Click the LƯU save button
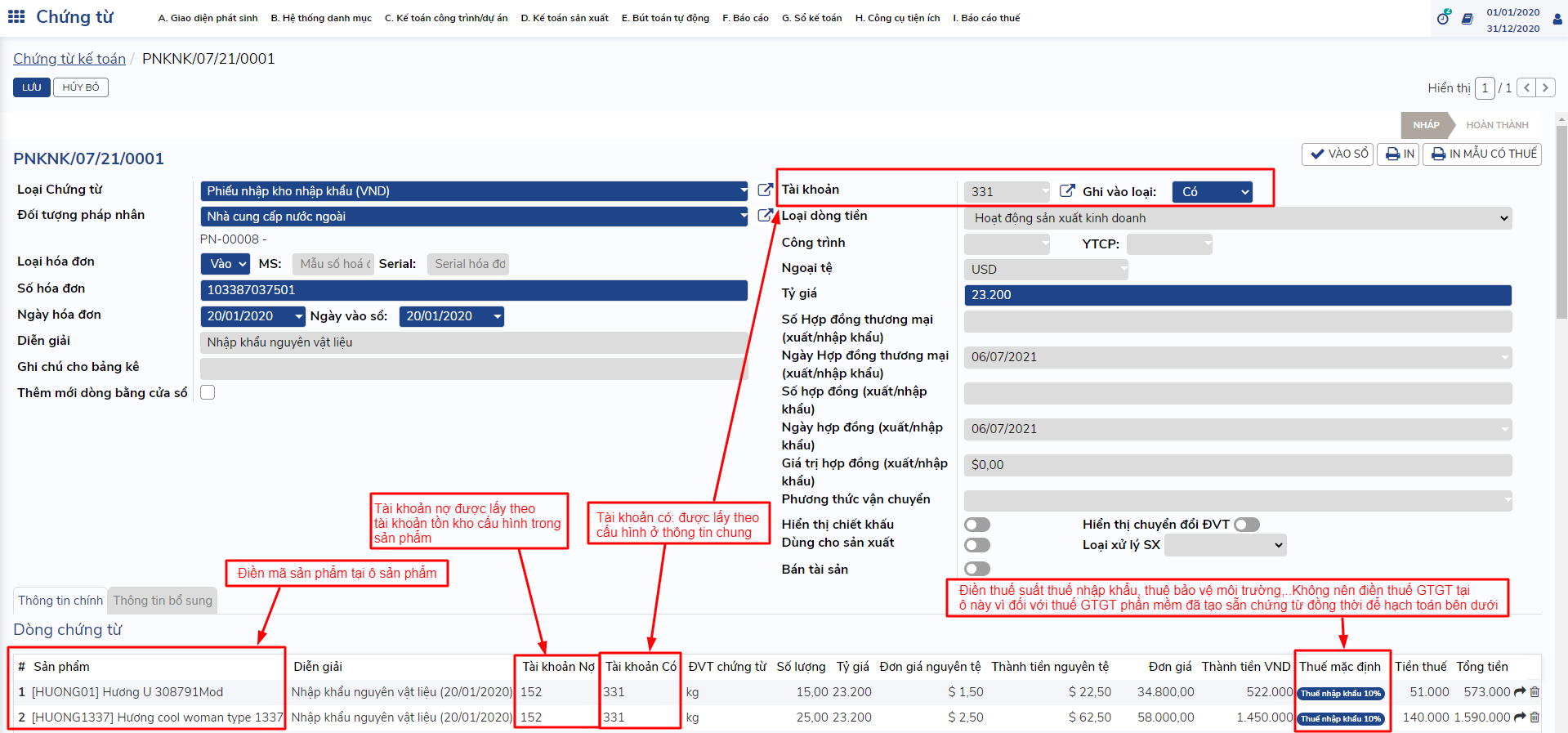 (x=32, y=87)
